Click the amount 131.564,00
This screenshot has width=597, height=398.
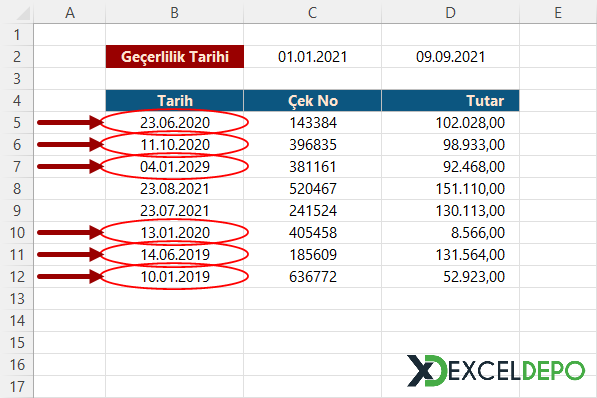click(x=450, y=255)
